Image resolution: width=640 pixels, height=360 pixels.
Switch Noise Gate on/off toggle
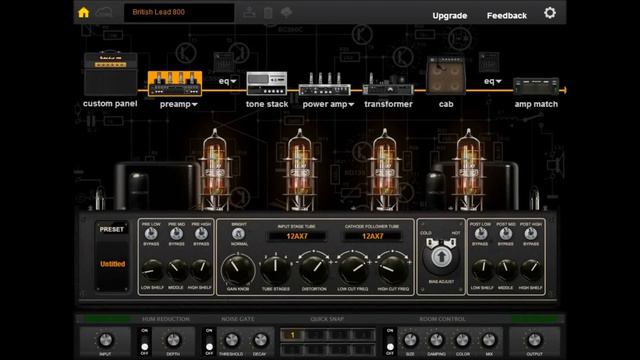click(x=209, y=341)
